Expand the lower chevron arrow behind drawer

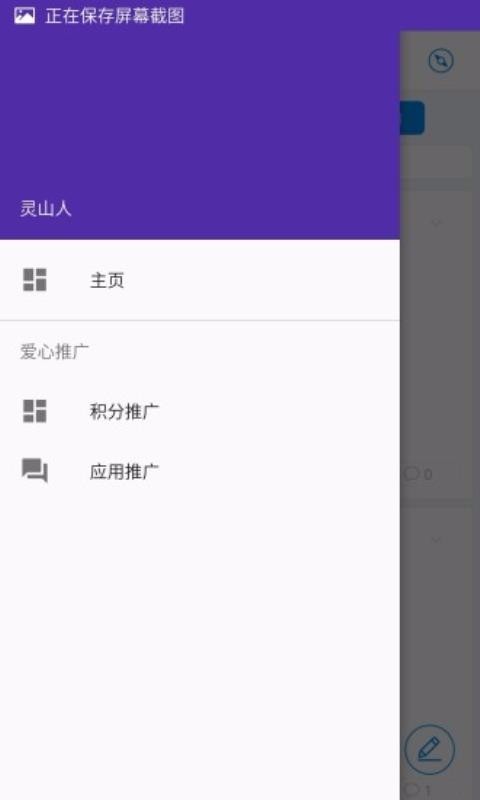tap(436, 539)
